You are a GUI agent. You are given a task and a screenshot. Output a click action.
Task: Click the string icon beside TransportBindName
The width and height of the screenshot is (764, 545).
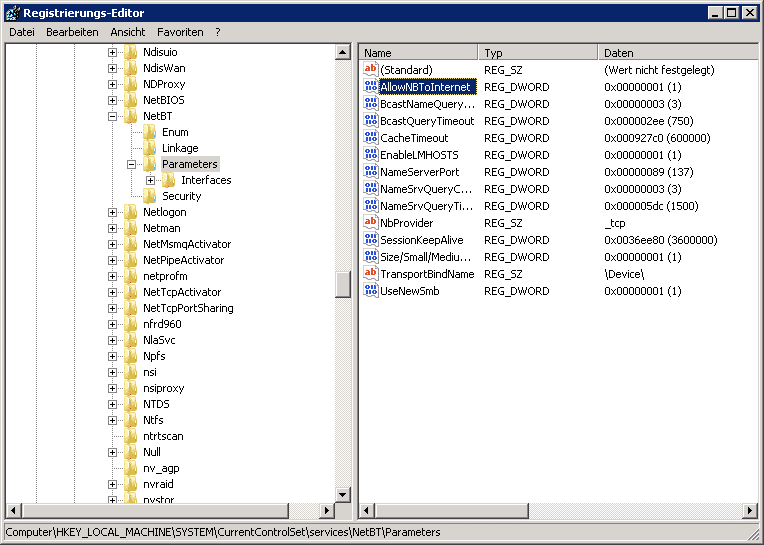[x=371, y=274]
